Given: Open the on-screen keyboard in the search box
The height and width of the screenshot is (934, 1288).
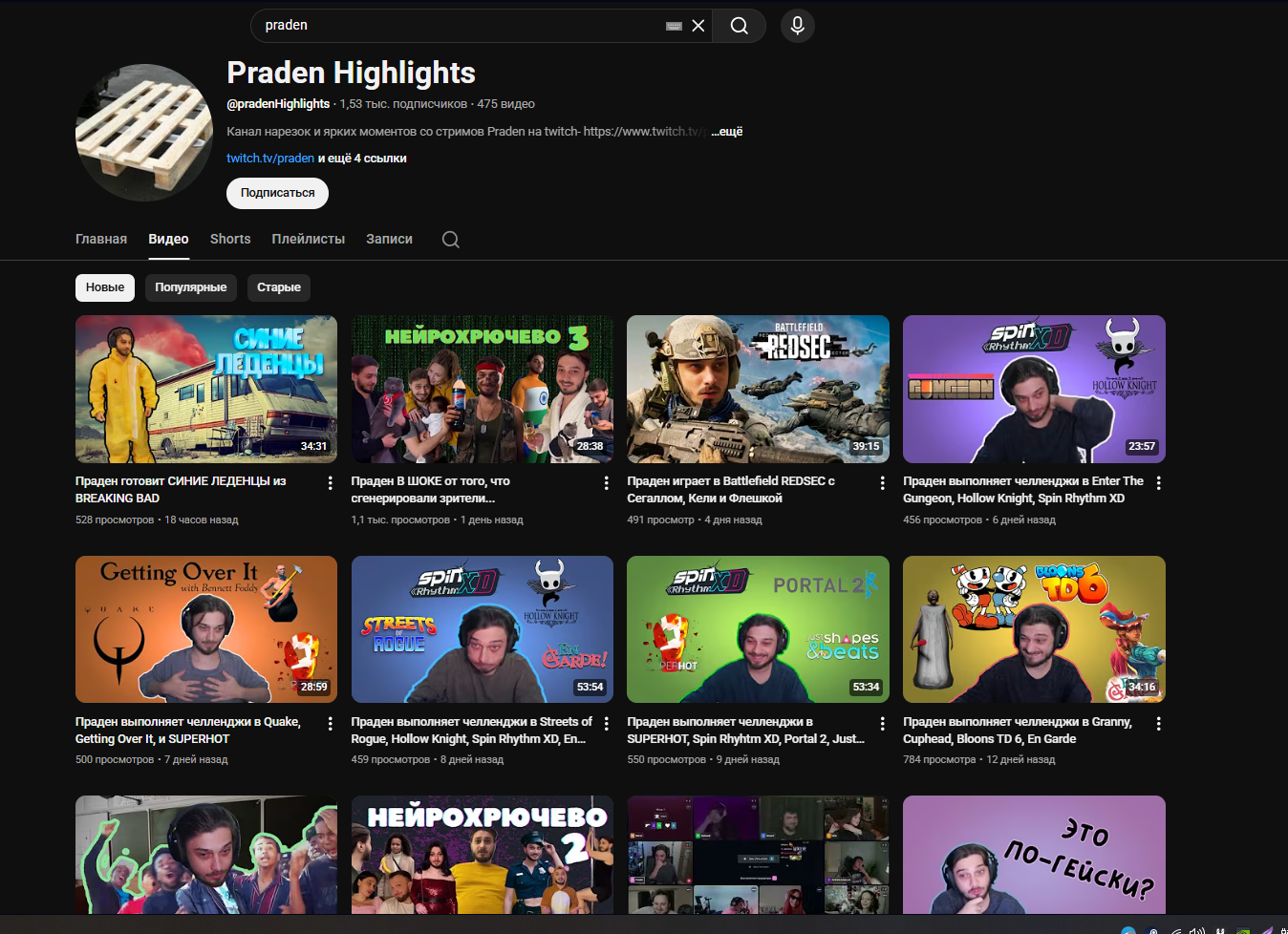Looking at the screenshot, I should 674,26.
